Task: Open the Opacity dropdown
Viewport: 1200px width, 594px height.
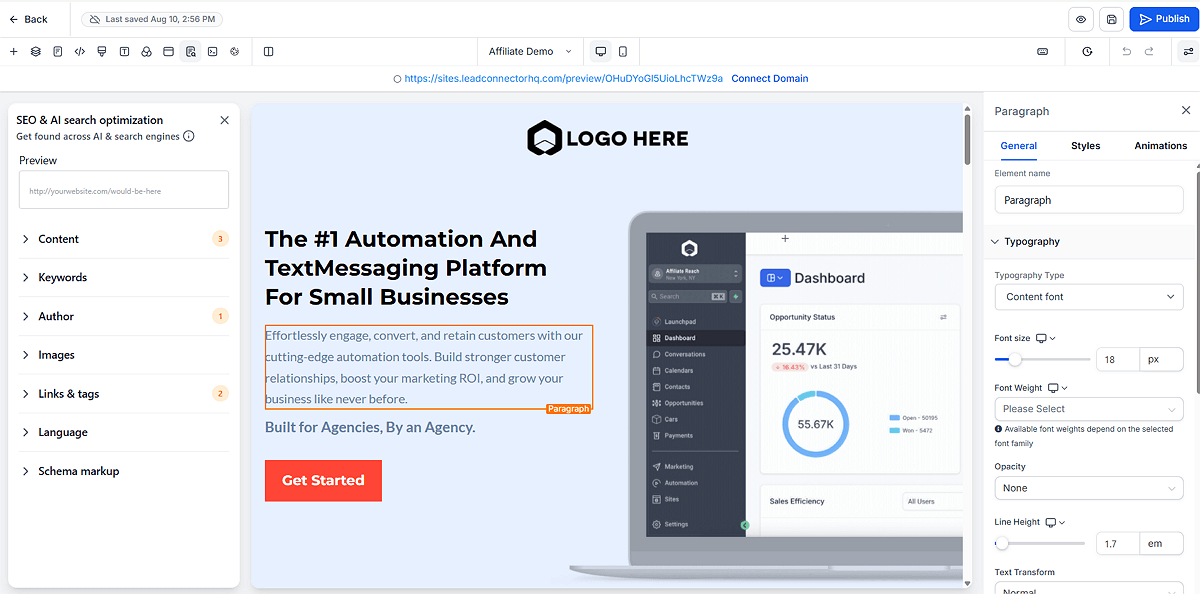Action: click(x=1089, y=488)
